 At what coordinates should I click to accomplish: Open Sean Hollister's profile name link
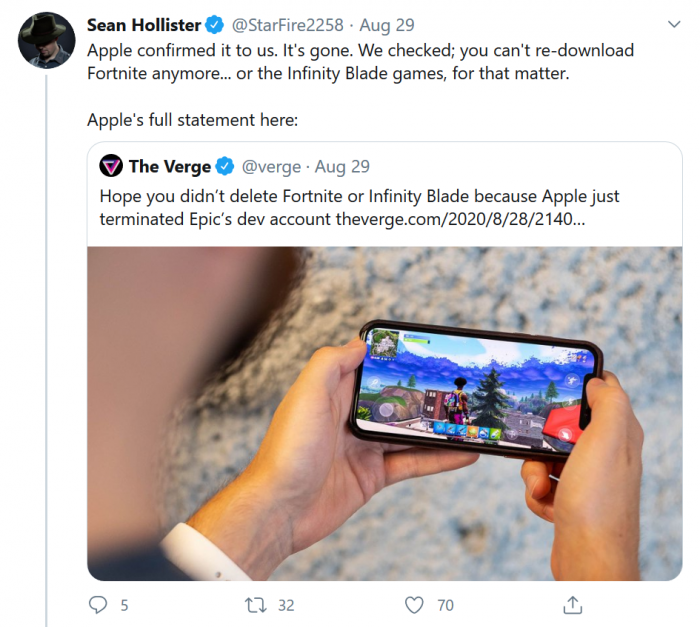pyautogui.click(x=144, y=24)
